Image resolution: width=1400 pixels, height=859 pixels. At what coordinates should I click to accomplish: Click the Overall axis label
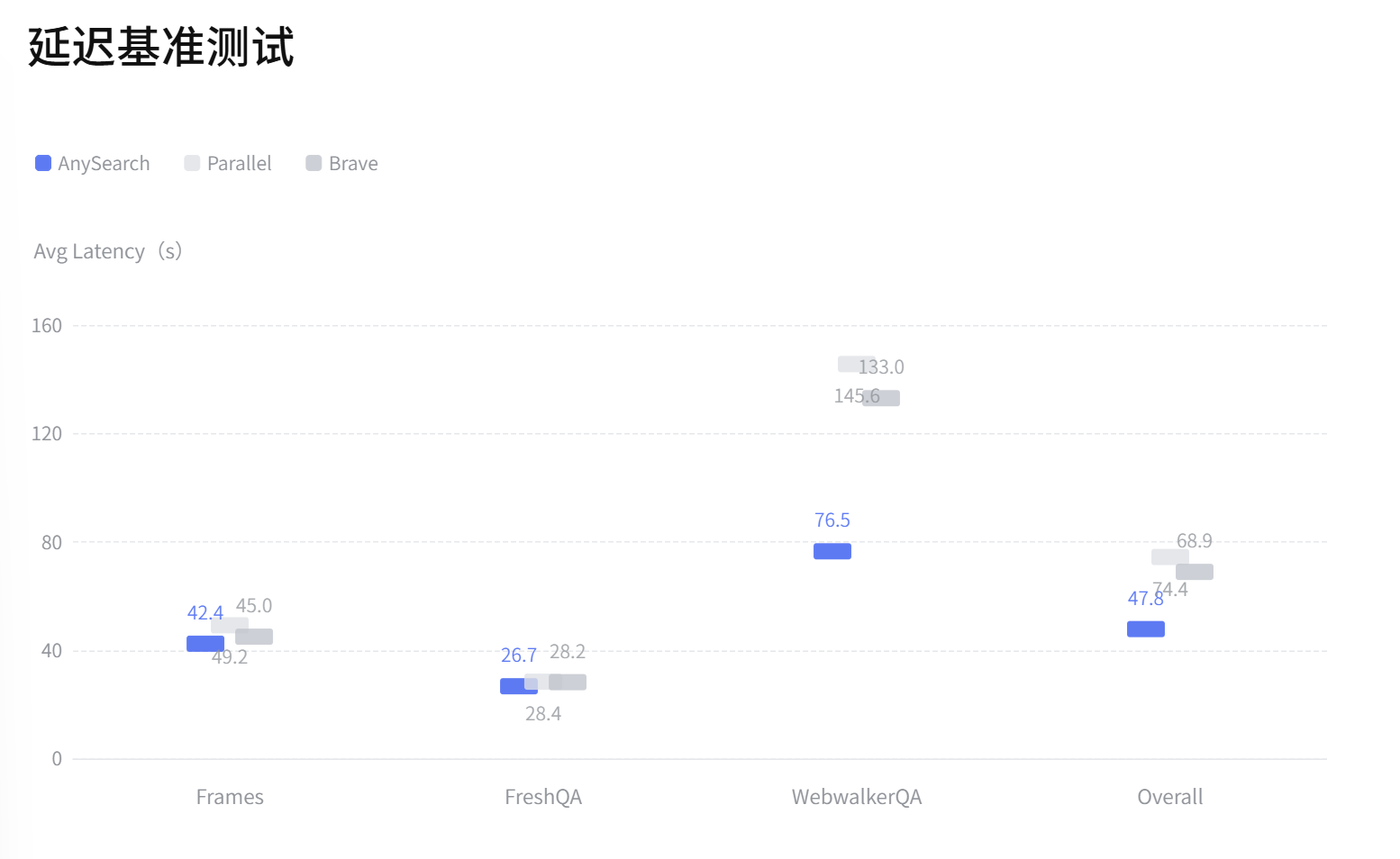1170,797
